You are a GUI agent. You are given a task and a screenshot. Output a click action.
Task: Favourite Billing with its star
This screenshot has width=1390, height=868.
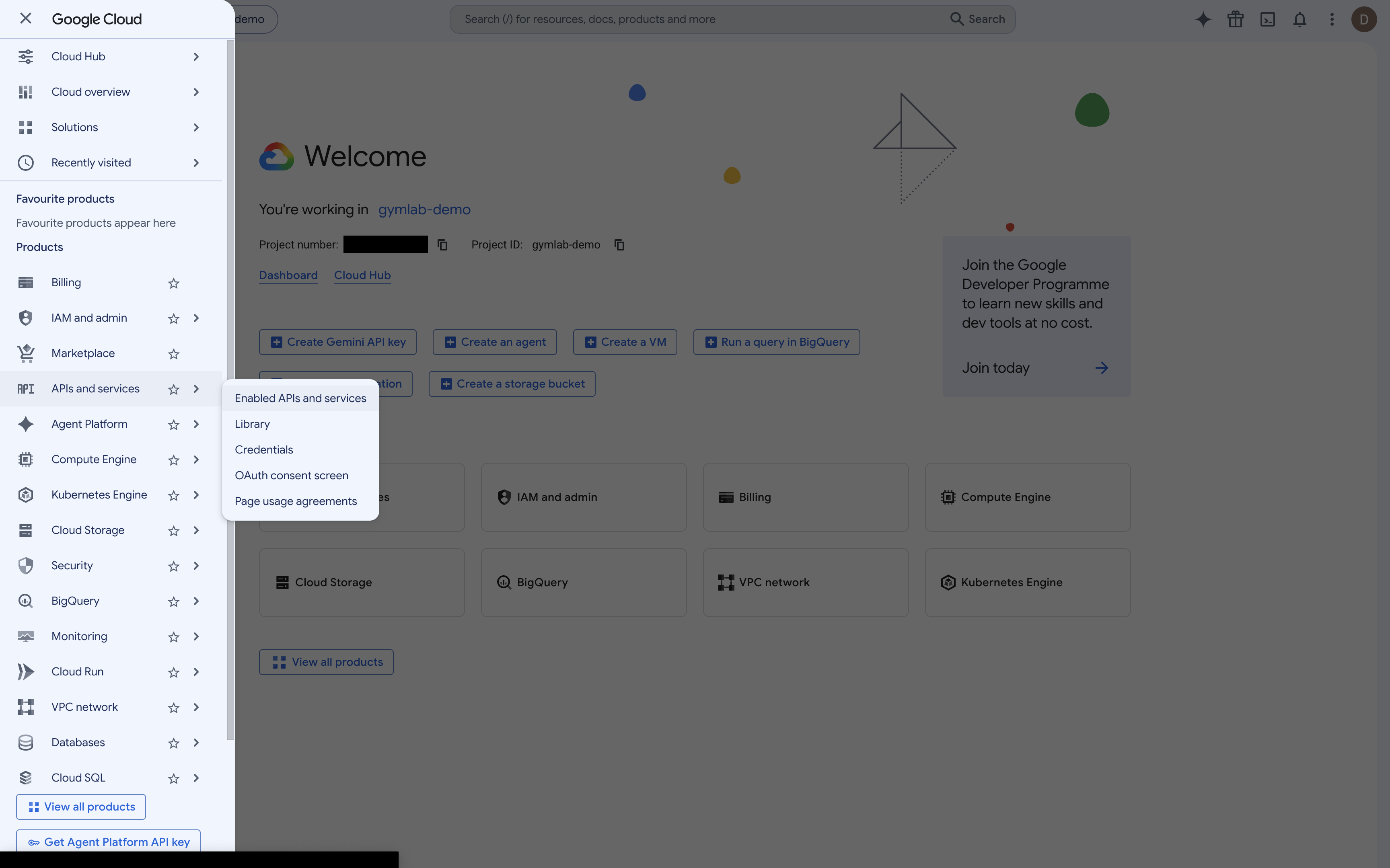coord(173,283)
